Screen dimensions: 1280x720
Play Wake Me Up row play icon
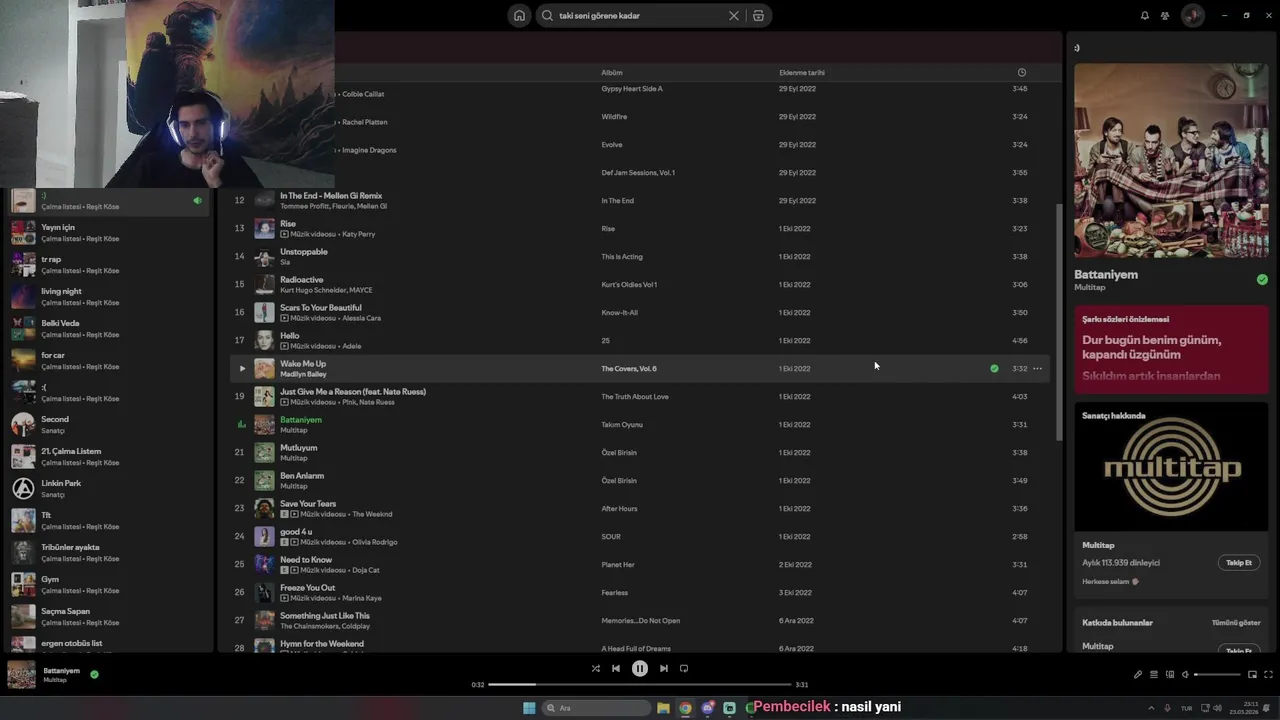pyautogui.click(x=241, y=369)
